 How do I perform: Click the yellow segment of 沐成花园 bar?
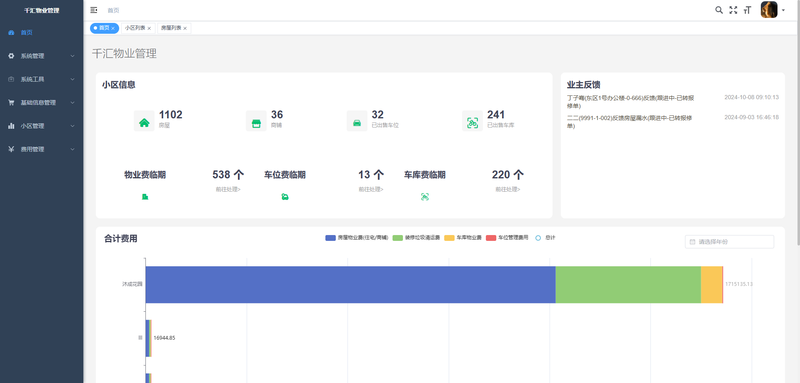coord(712,285)
